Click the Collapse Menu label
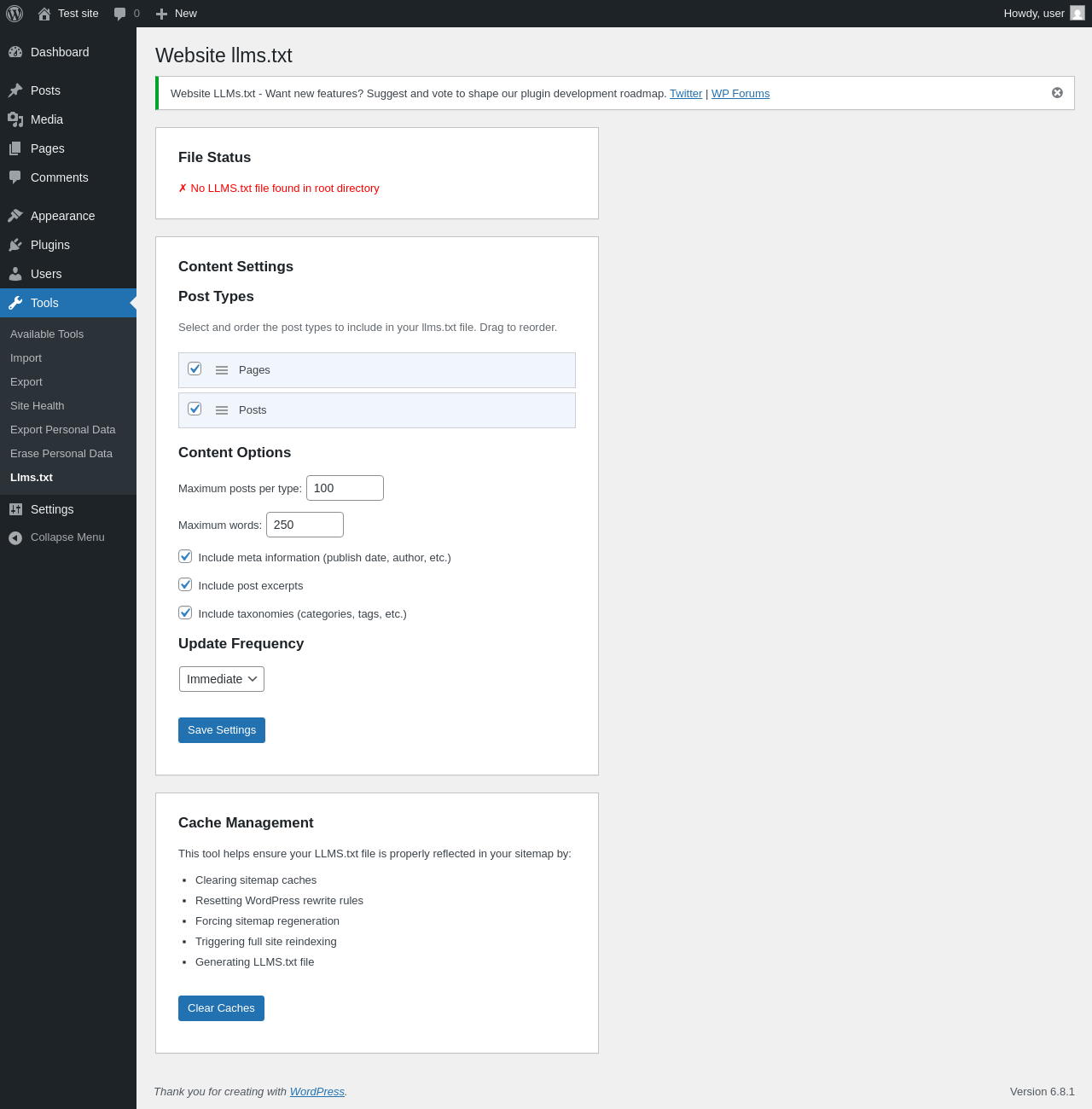This screenshot has height=1109, width=1092. pos(67,537)
